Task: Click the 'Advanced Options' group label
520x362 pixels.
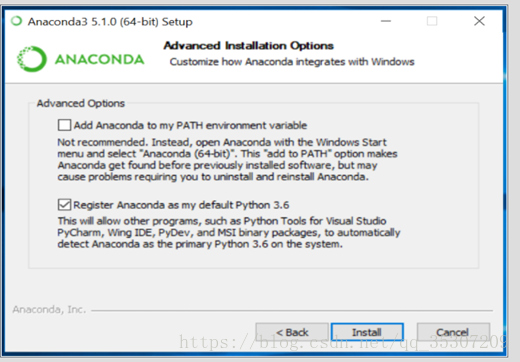Action: point(81,103)
